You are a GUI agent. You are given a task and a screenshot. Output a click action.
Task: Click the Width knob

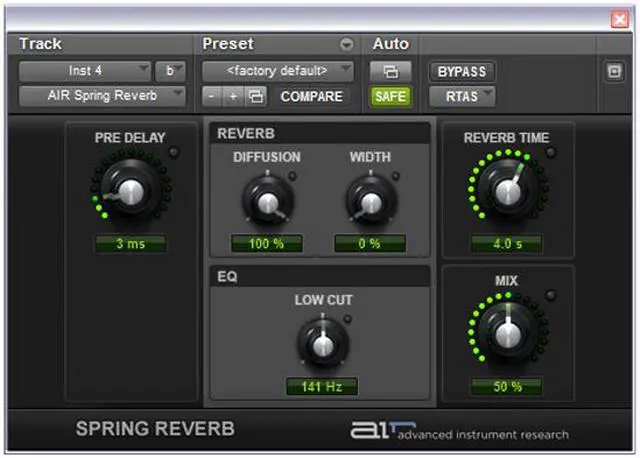[371, 201]
